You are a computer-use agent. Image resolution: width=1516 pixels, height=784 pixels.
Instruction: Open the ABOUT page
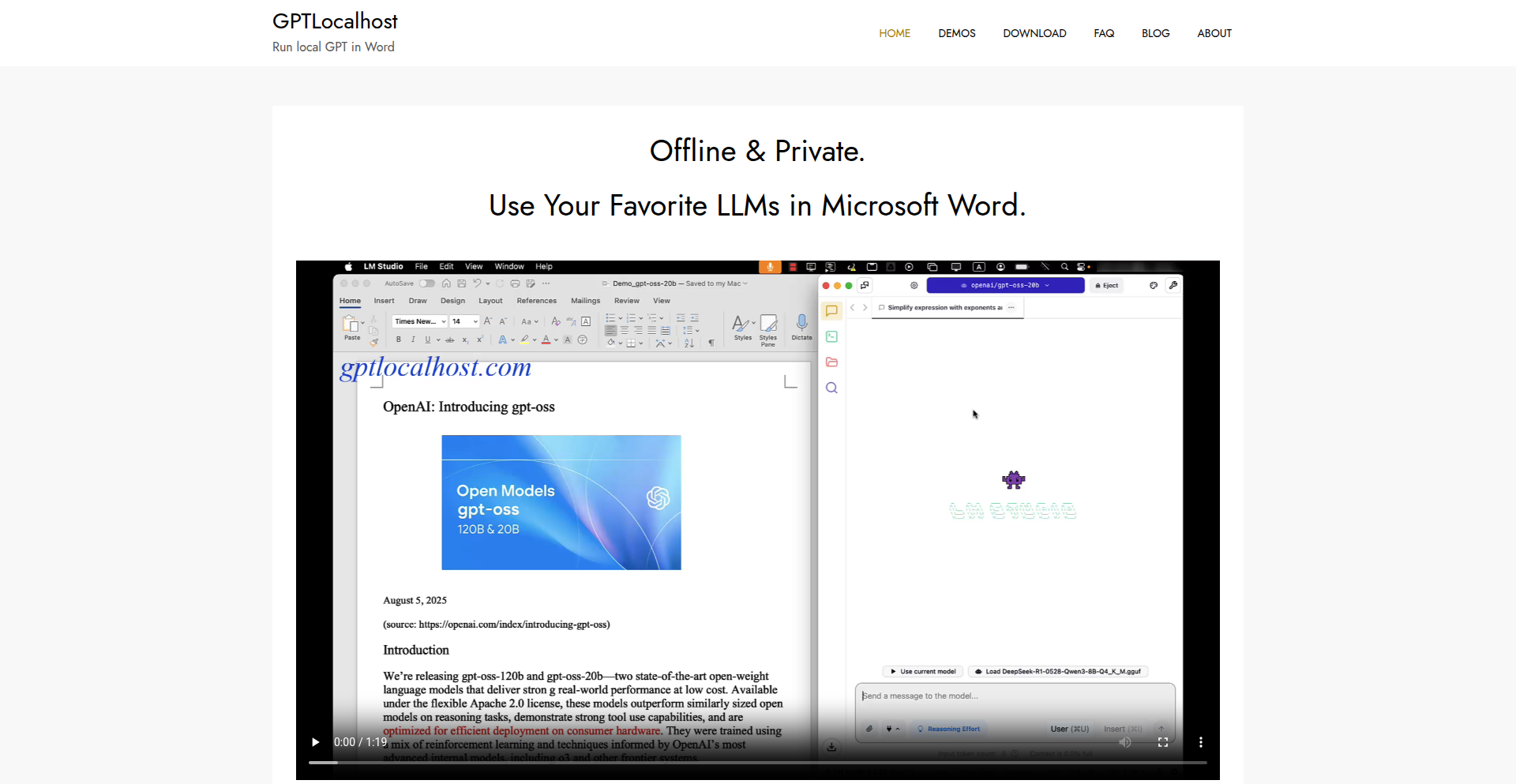click(x=1214, y=33)
